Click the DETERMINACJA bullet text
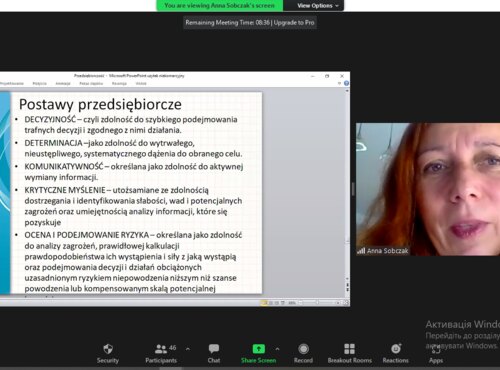 pos(133,148)
